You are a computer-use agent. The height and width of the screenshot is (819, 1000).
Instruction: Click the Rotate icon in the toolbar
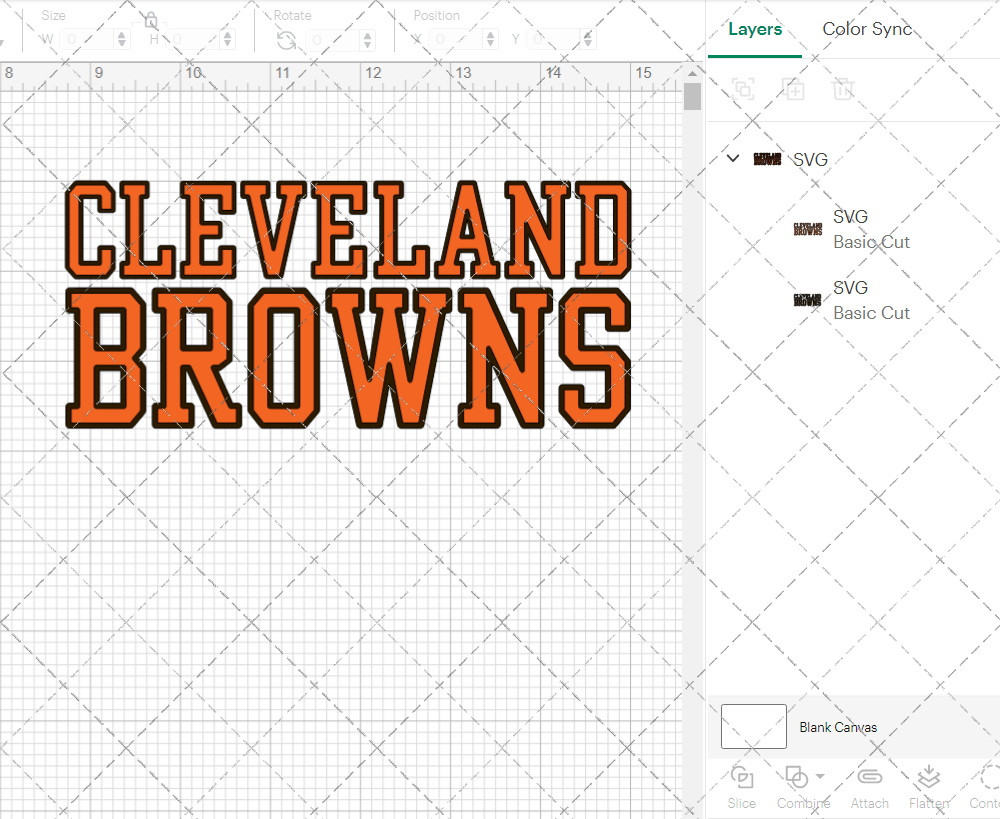pyautogui.click(x=286, y=40)
